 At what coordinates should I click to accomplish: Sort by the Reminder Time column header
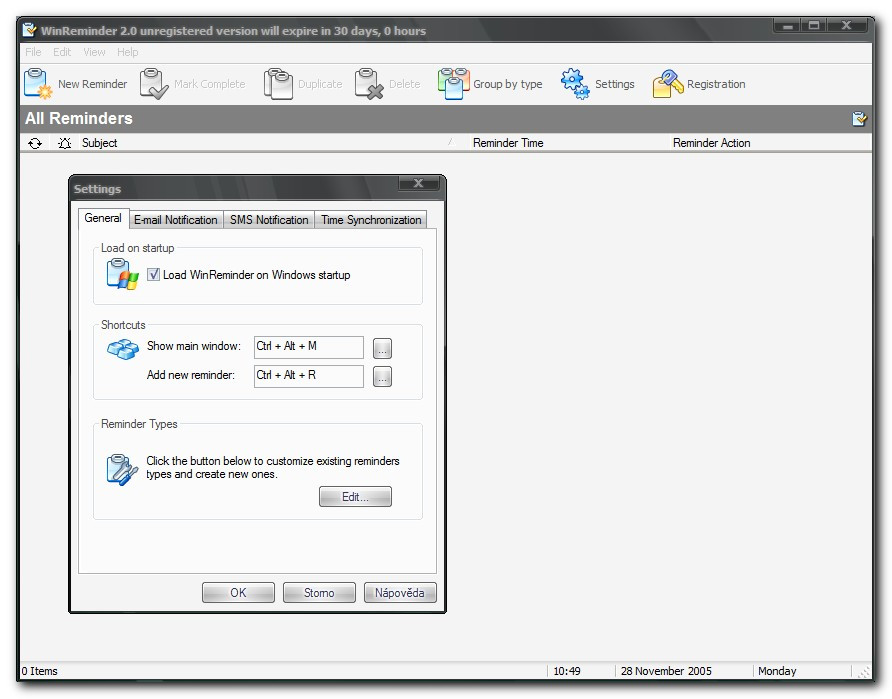click(x=508, y=143)
